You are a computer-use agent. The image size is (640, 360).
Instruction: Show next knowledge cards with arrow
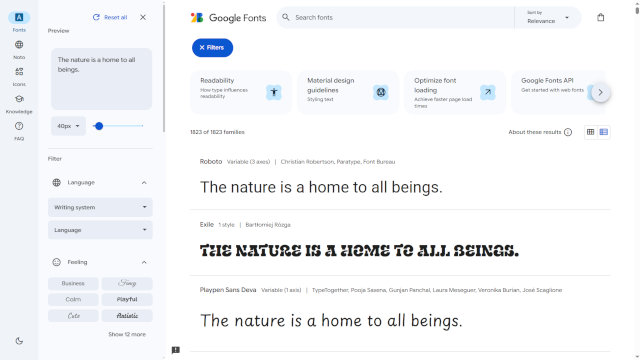[600, 93]
